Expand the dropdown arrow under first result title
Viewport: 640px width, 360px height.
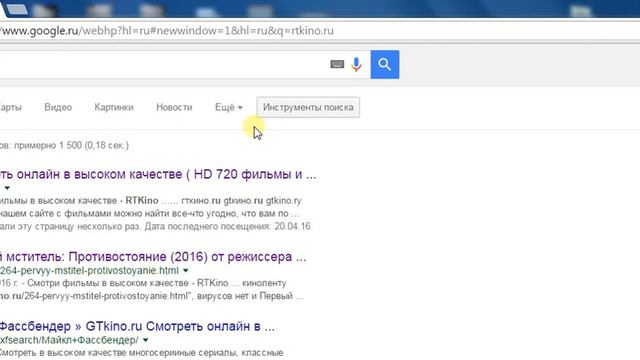point(7,188)
